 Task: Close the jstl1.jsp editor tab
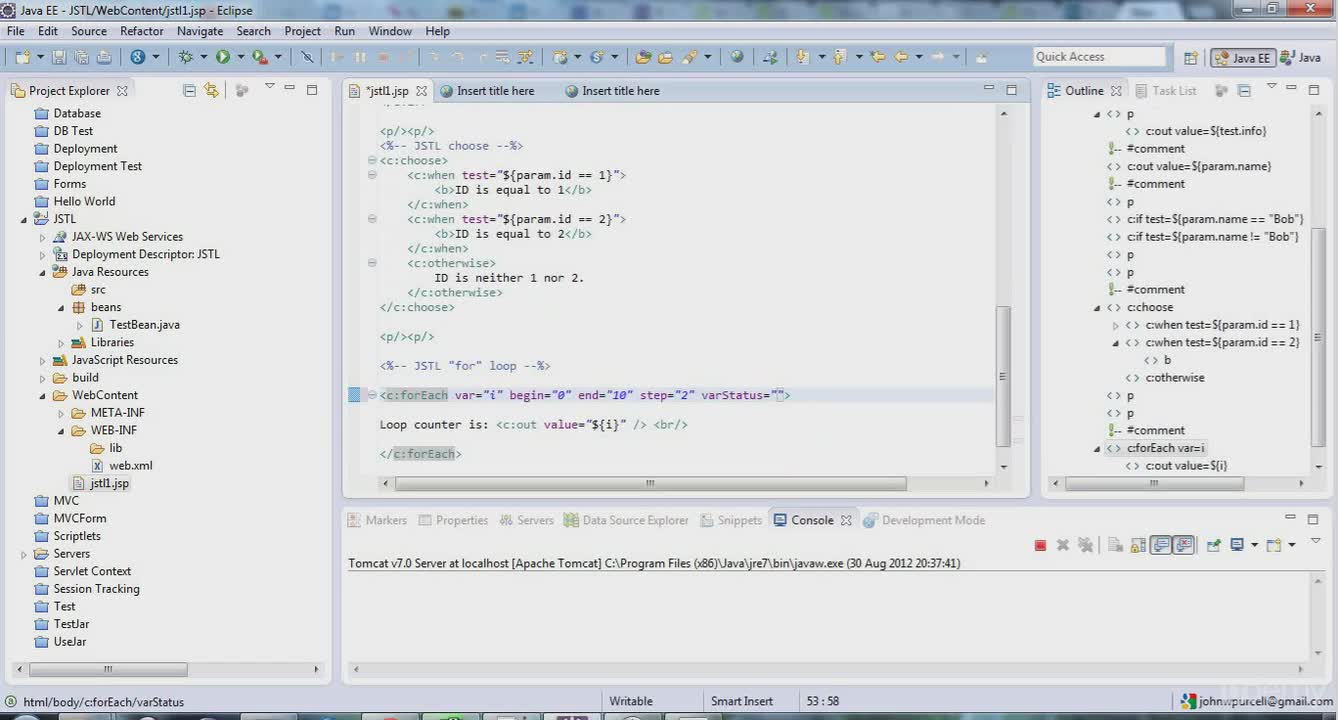point(421,91)
